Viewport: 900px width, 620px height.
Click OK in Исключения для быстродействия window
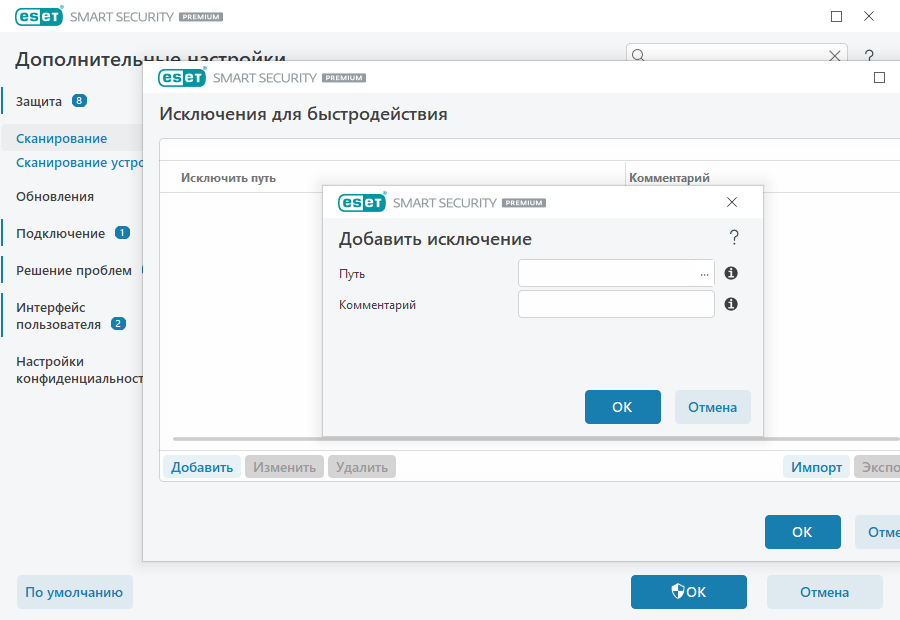coord(802,532)
